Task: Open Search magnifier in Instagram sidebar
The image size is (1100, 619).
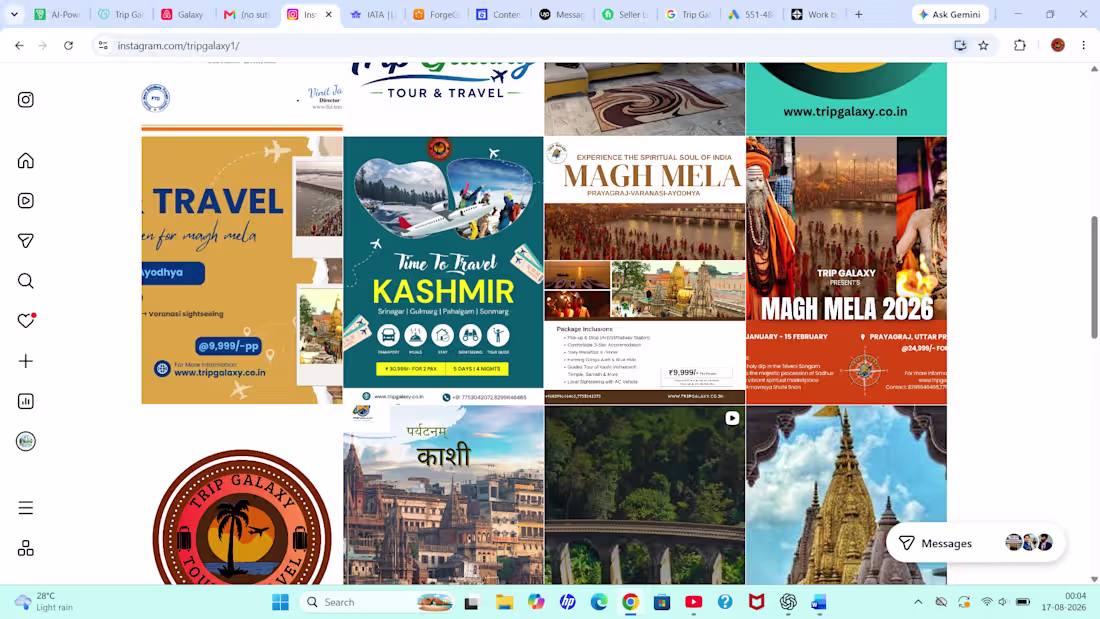Action: click(26, 281)
